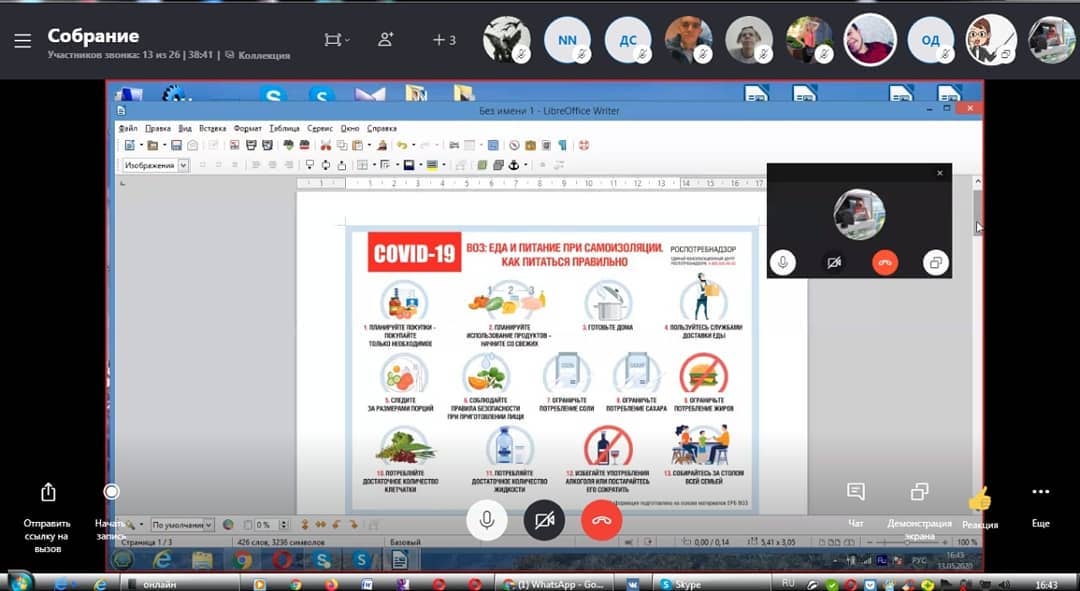
Task: Turn on video in main call bar
Action: pyautogui.click(x=544, y=519)
